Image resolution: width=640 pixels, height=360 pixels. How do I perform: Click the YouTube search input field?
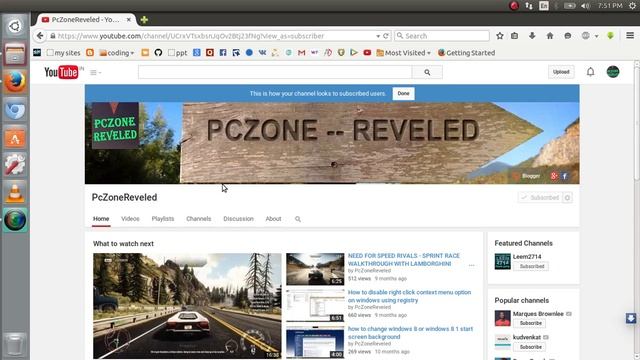point(275,72)
